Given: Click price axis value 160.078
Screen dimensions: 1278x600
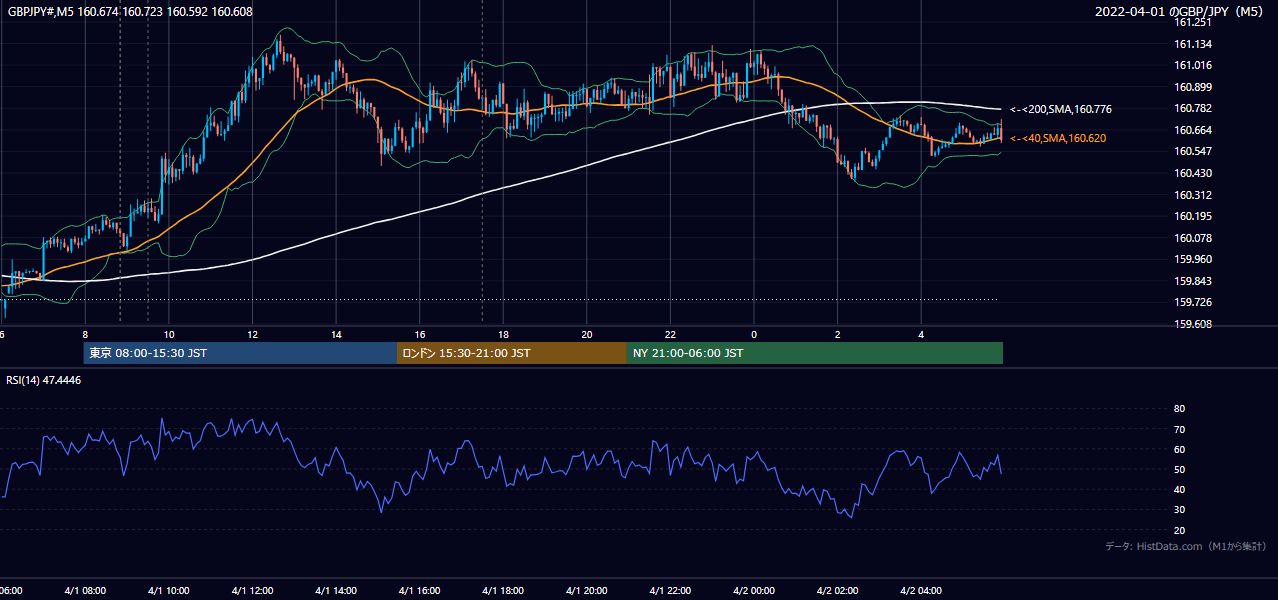Looking at the screenshot, I should (x=1192, y=238).
